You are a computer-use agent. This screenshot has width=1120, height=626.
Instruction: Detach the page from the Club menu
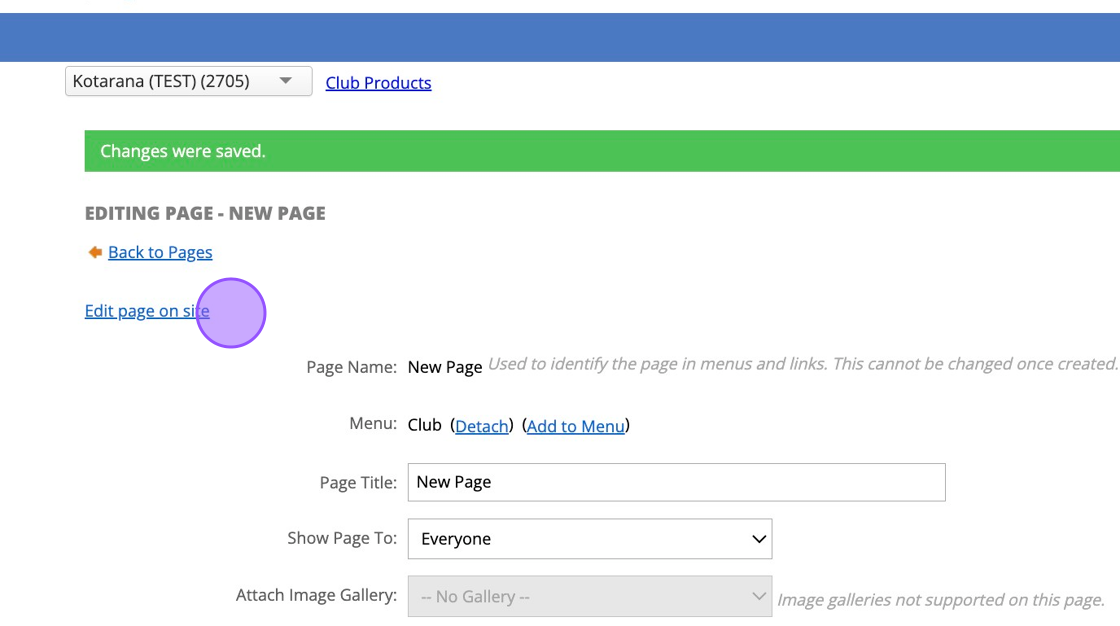[x=481, y=426]
